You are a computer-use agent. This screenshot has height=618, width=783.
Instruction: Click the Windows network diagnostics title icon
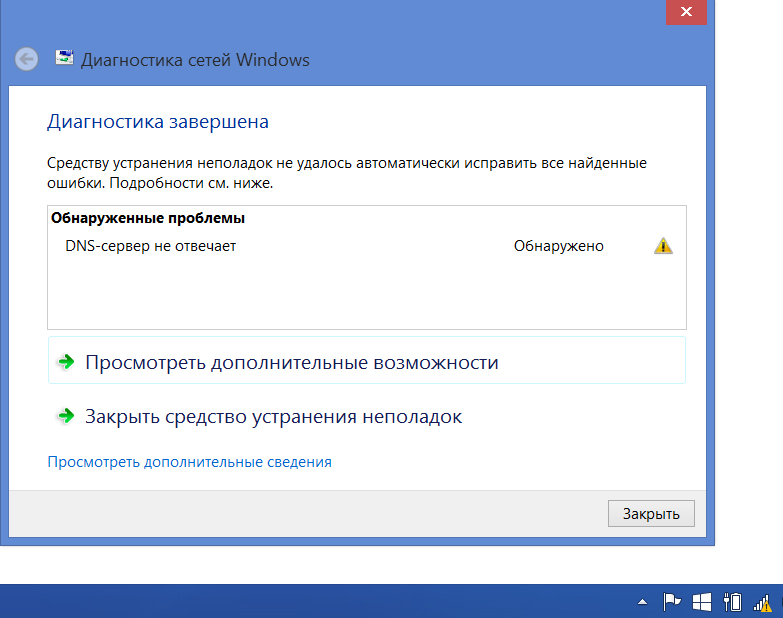coord(64,58)
